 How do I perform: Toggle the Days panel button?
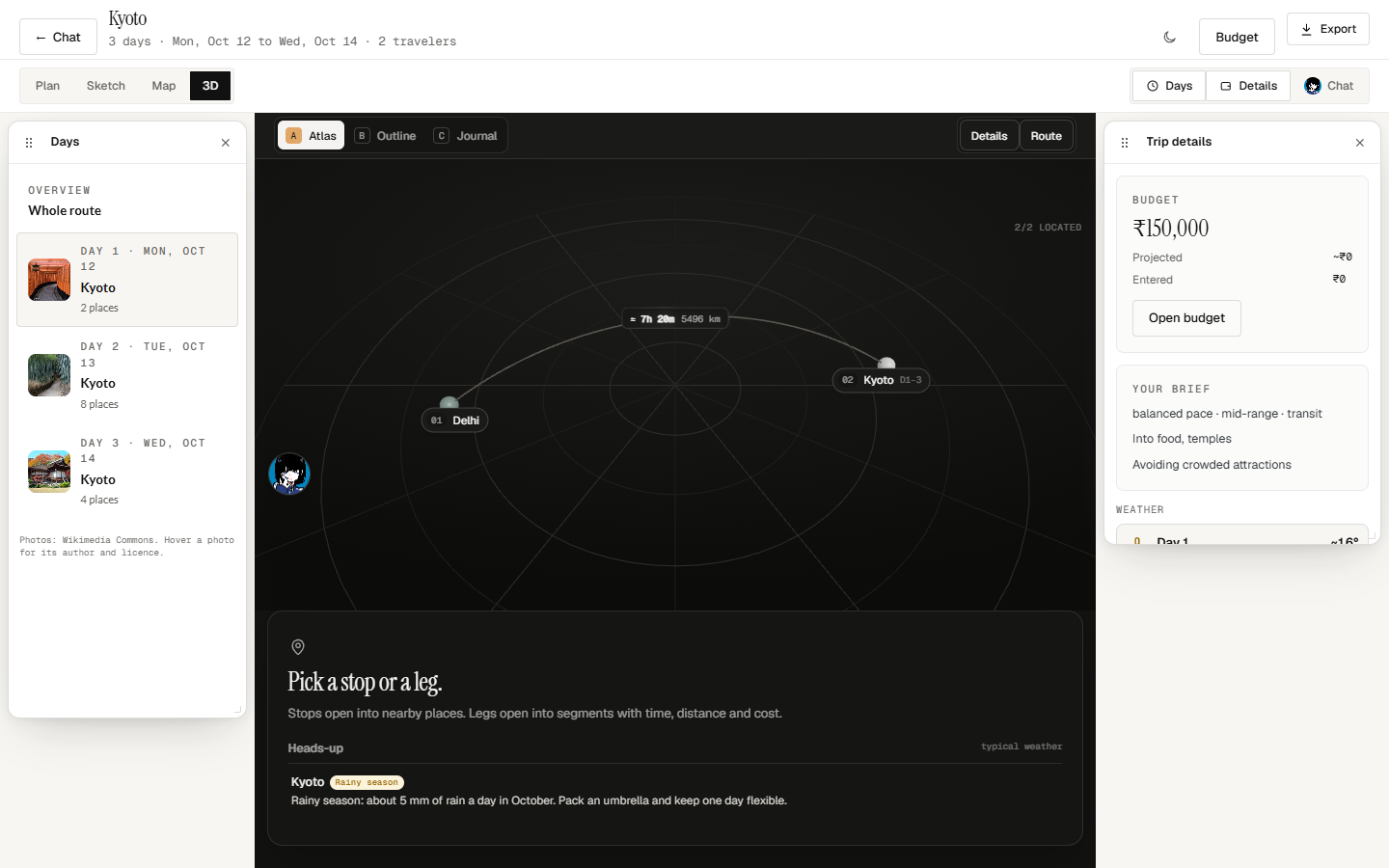[x=1169, y=86]
